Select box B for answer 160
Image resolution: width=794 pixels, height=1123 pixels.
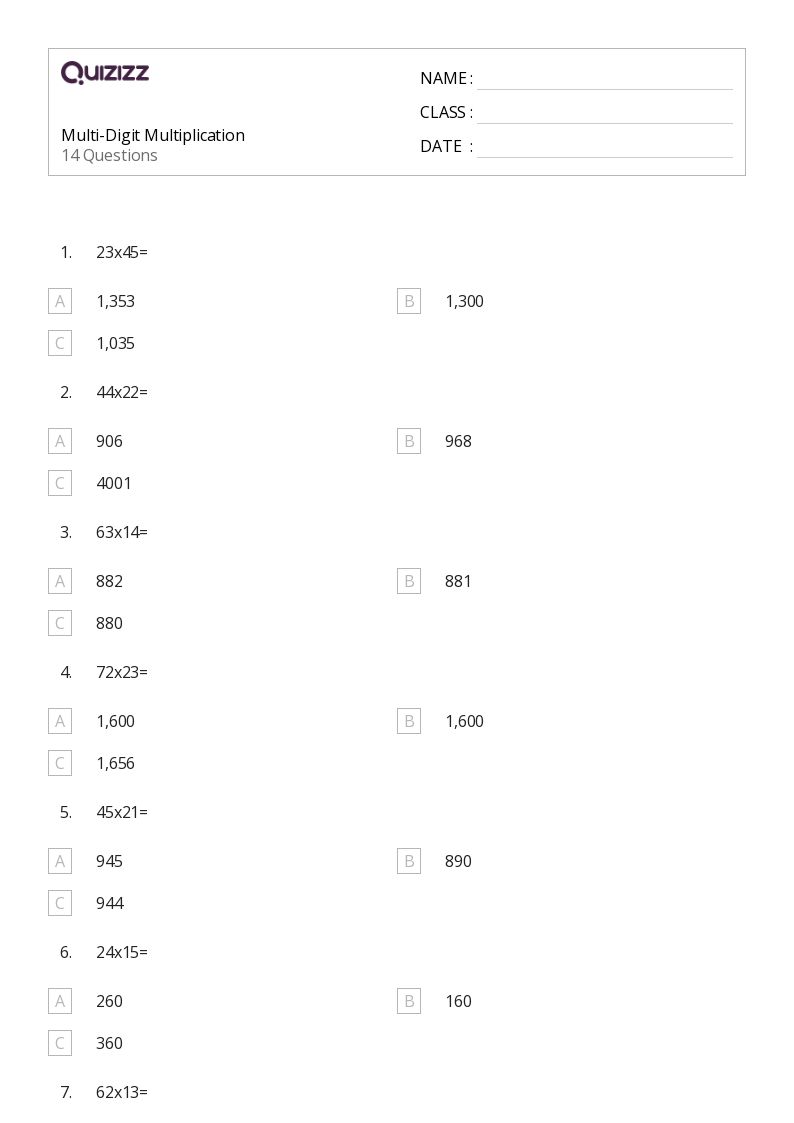point(409,1001)
